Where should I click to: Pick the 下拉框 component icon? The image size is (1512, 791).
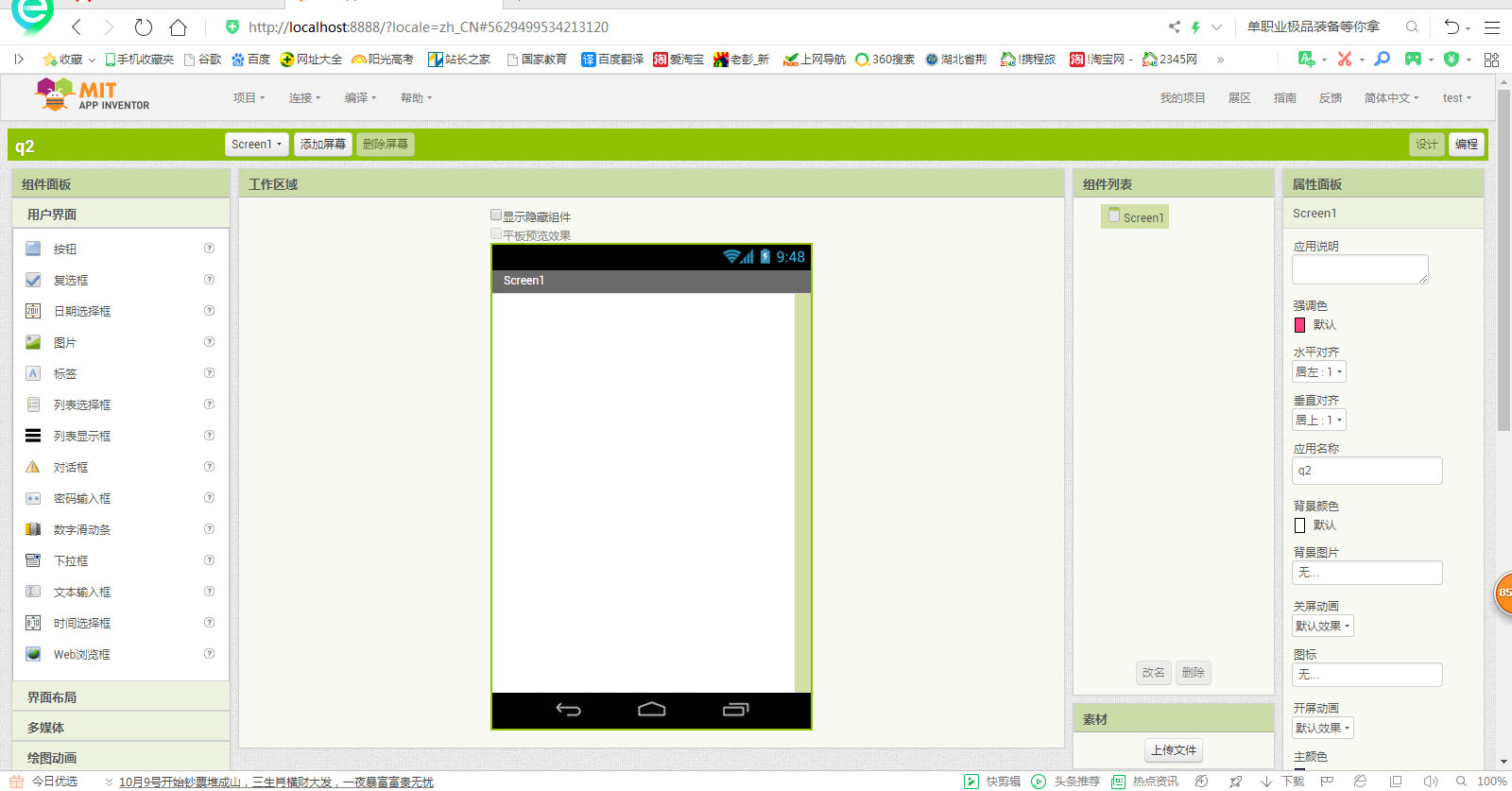[33, 560]
